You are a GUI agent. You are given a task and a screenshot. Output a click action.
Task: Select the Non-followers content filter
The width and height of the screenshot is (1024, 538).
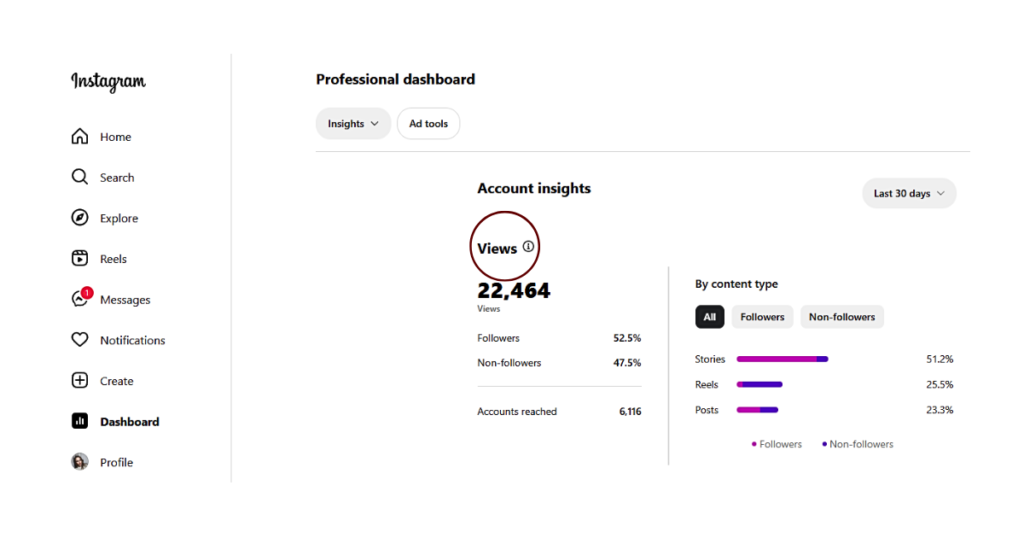click(x=842, y=317)
